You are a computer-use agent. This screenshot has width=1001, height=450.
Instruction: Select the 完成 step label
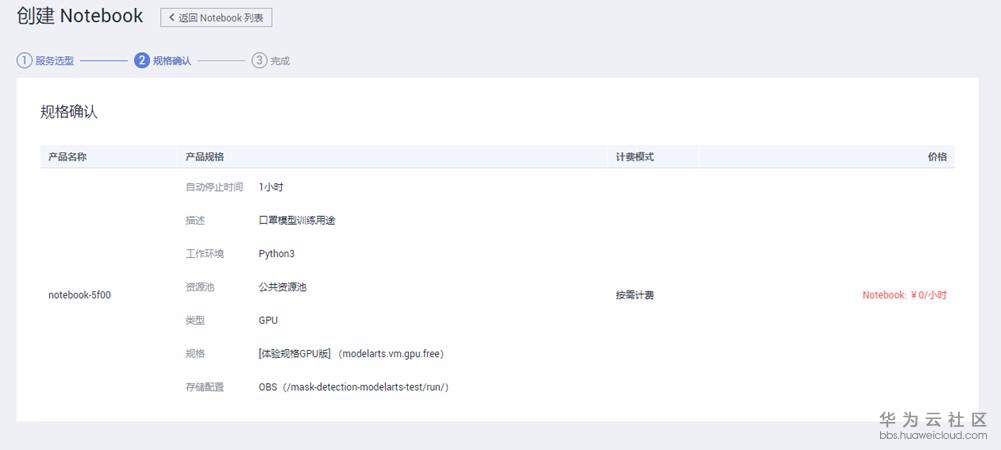click(x=280, y=61)
